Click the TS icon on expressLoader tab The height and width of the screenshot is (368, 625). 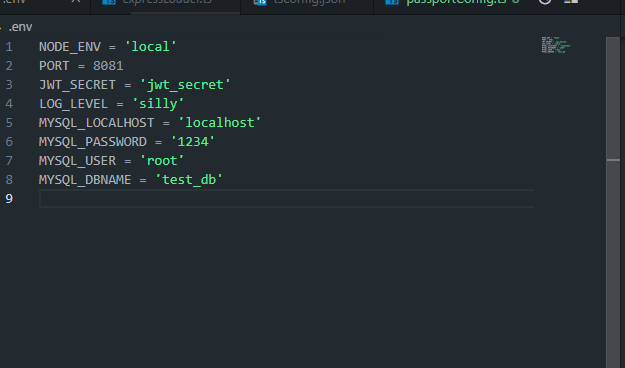(109, 2)
